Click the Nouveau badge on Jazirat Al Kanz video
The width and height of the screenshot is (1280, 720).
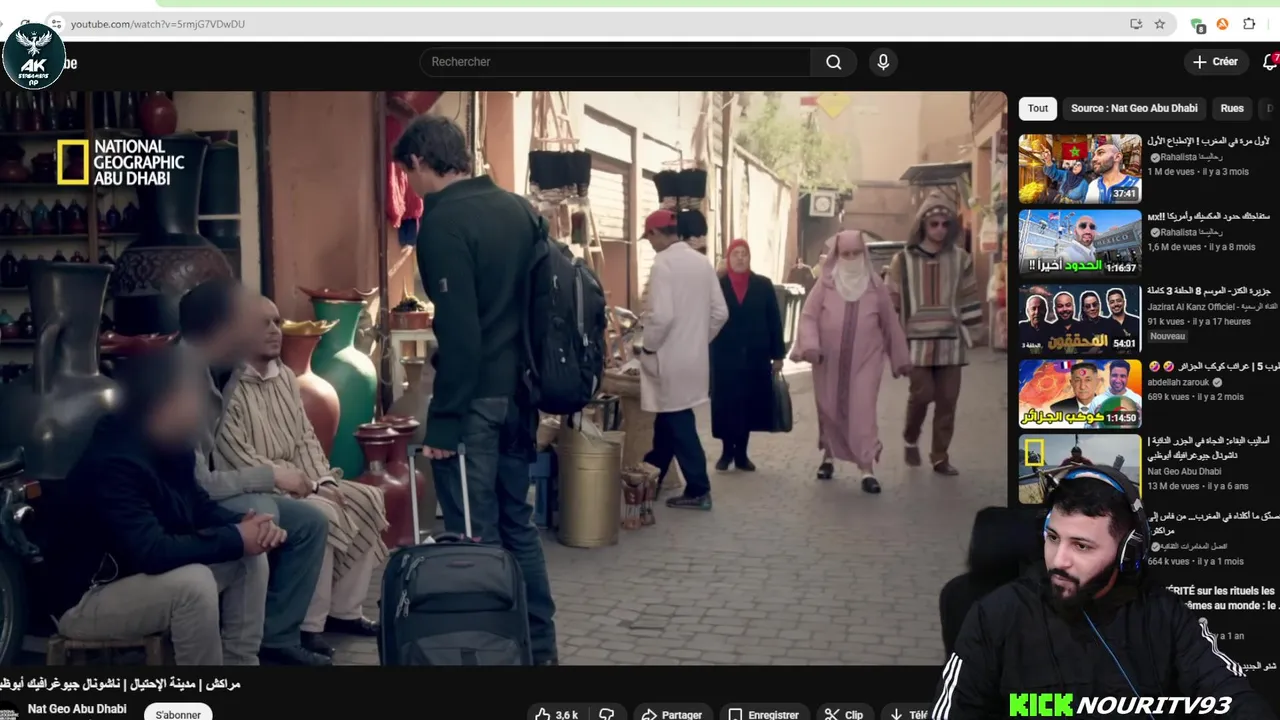[1167, 336]
